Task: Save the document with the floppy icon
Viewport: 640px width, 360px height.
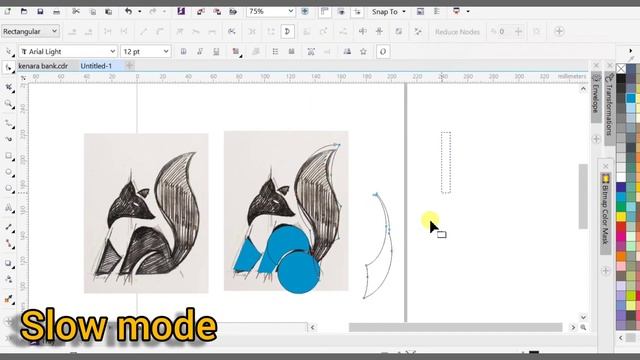Action: tap(40, 11)
